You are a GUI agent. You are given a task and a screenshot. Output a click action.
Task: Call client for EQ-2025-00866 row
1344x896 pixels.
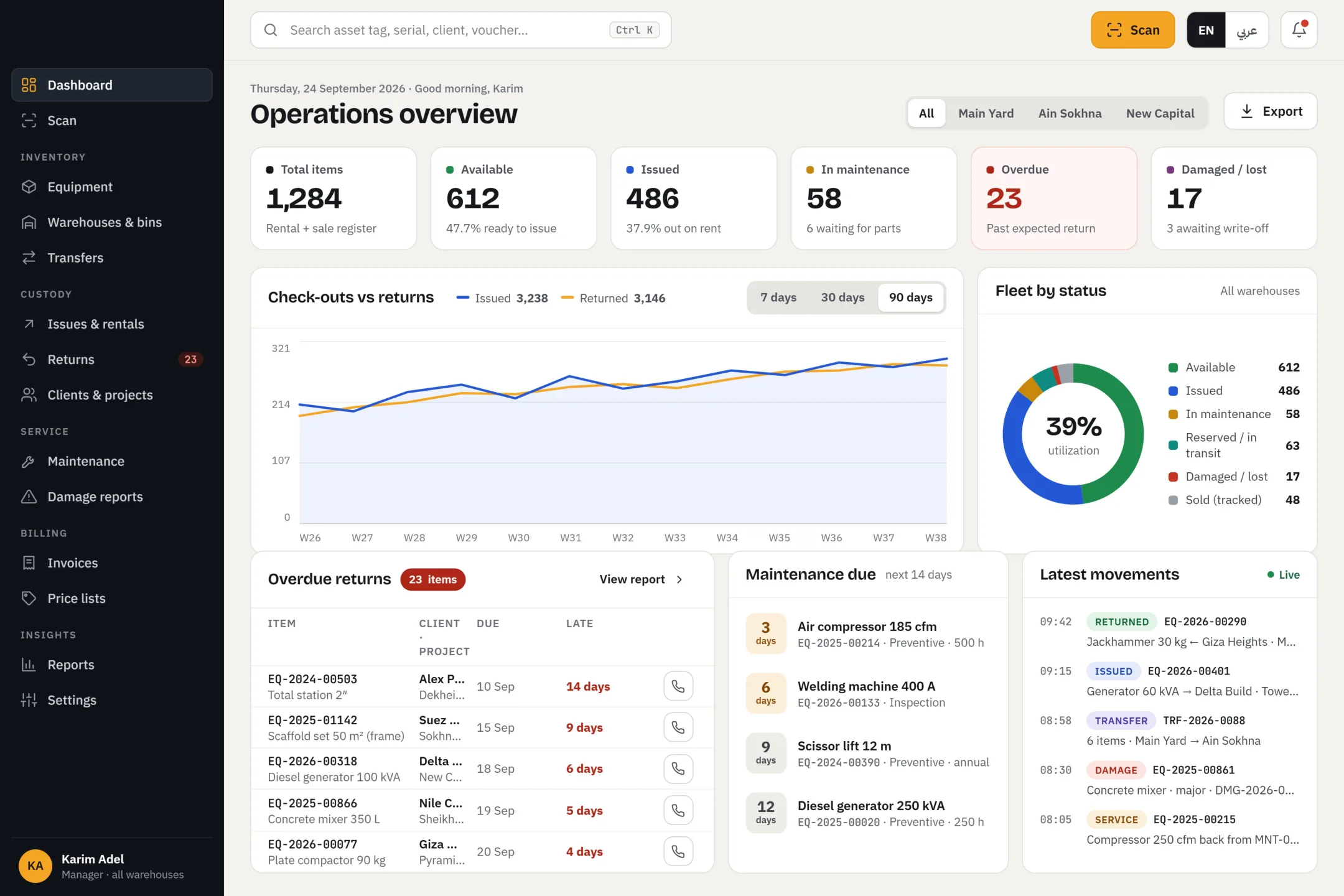click(678, 810)
